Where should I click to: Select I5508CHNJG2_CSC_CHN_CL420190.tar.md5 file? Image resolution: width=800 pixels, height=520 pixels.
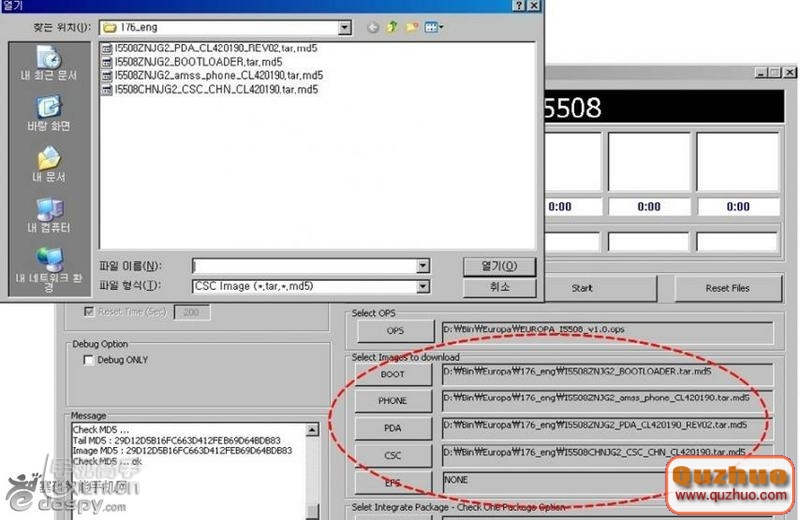coord(210,89)
